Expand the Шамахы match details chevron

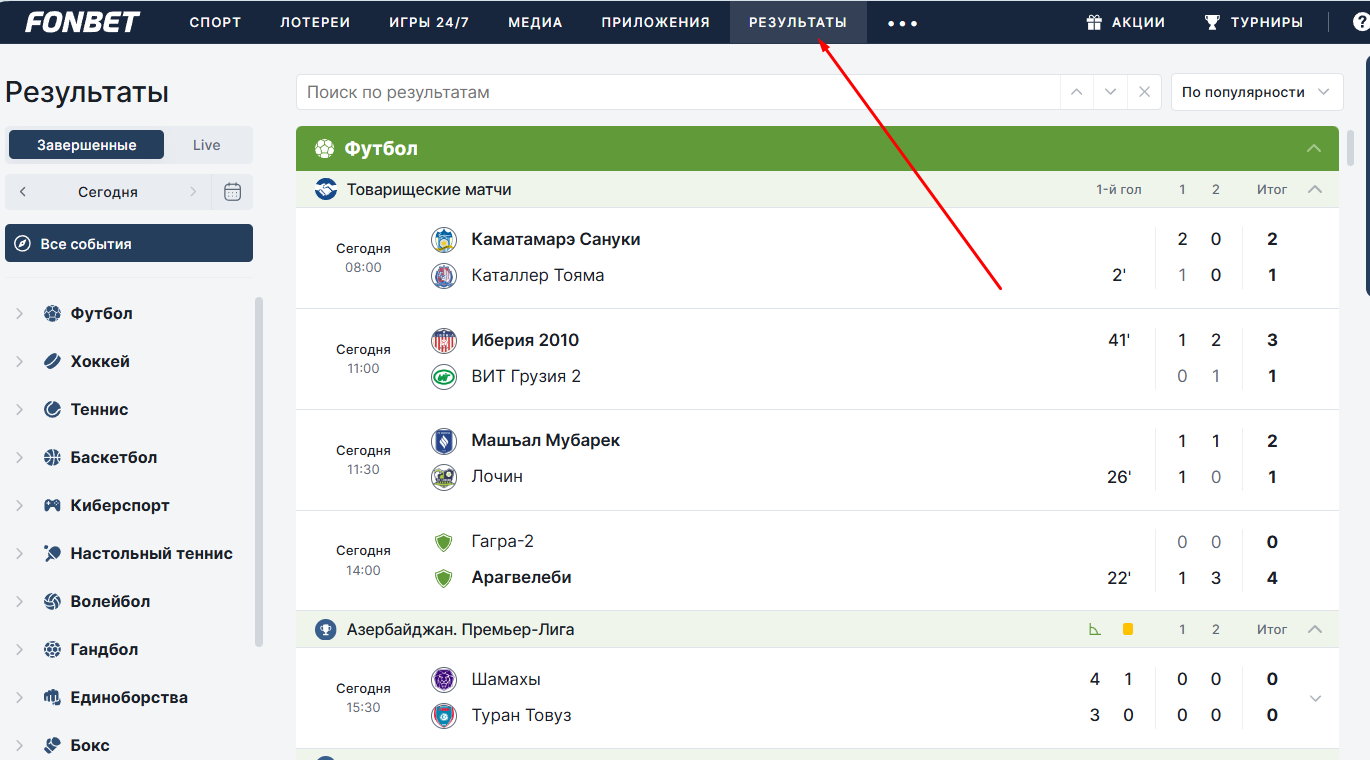pos(1315,698)
